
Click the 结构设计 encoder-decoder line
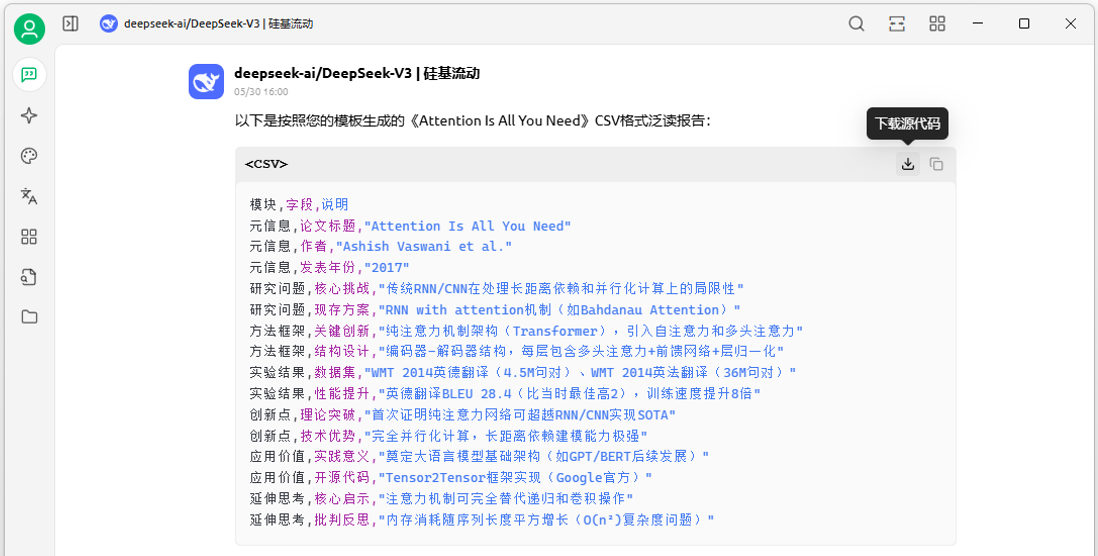(x=517, y=351)
